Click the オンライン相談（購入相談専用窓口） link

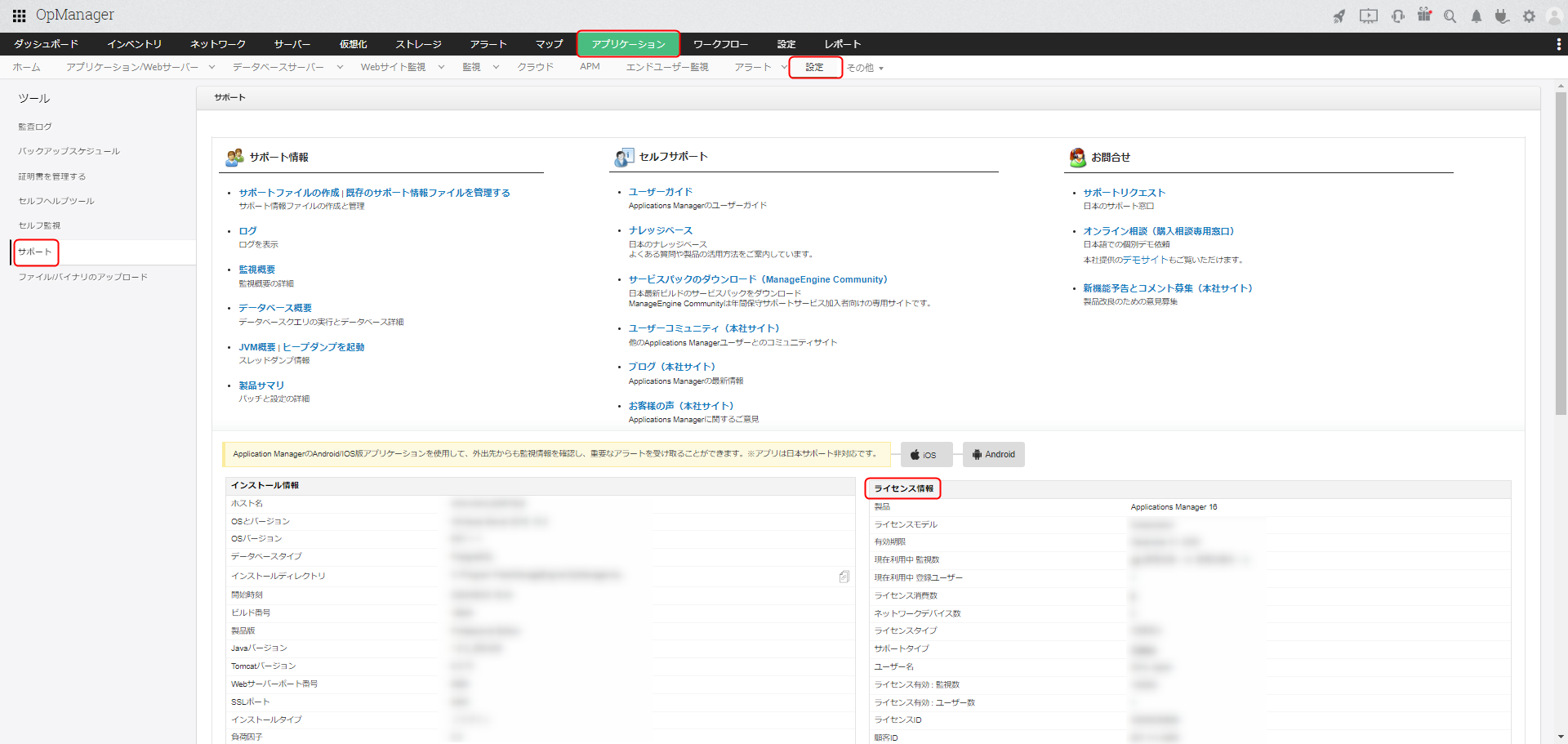(x=1159, y=231)
